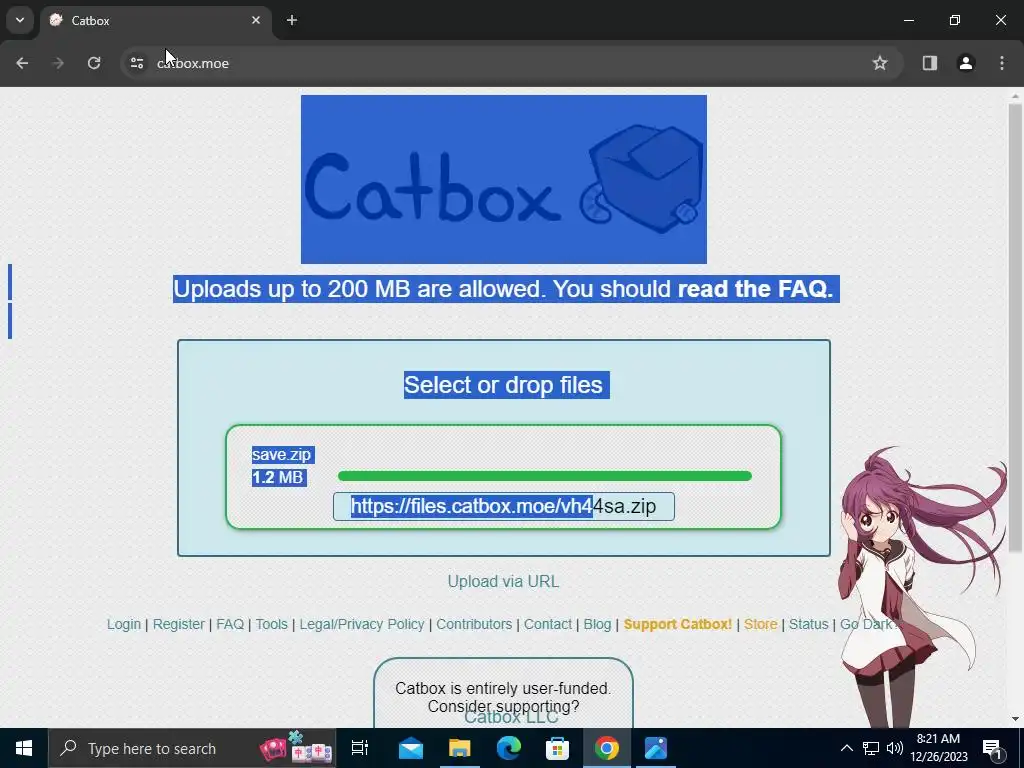Open File Explorer from taskbar
Image resolution: width=1024 pixels, height=768 pixels.
[x=460, y=748]
